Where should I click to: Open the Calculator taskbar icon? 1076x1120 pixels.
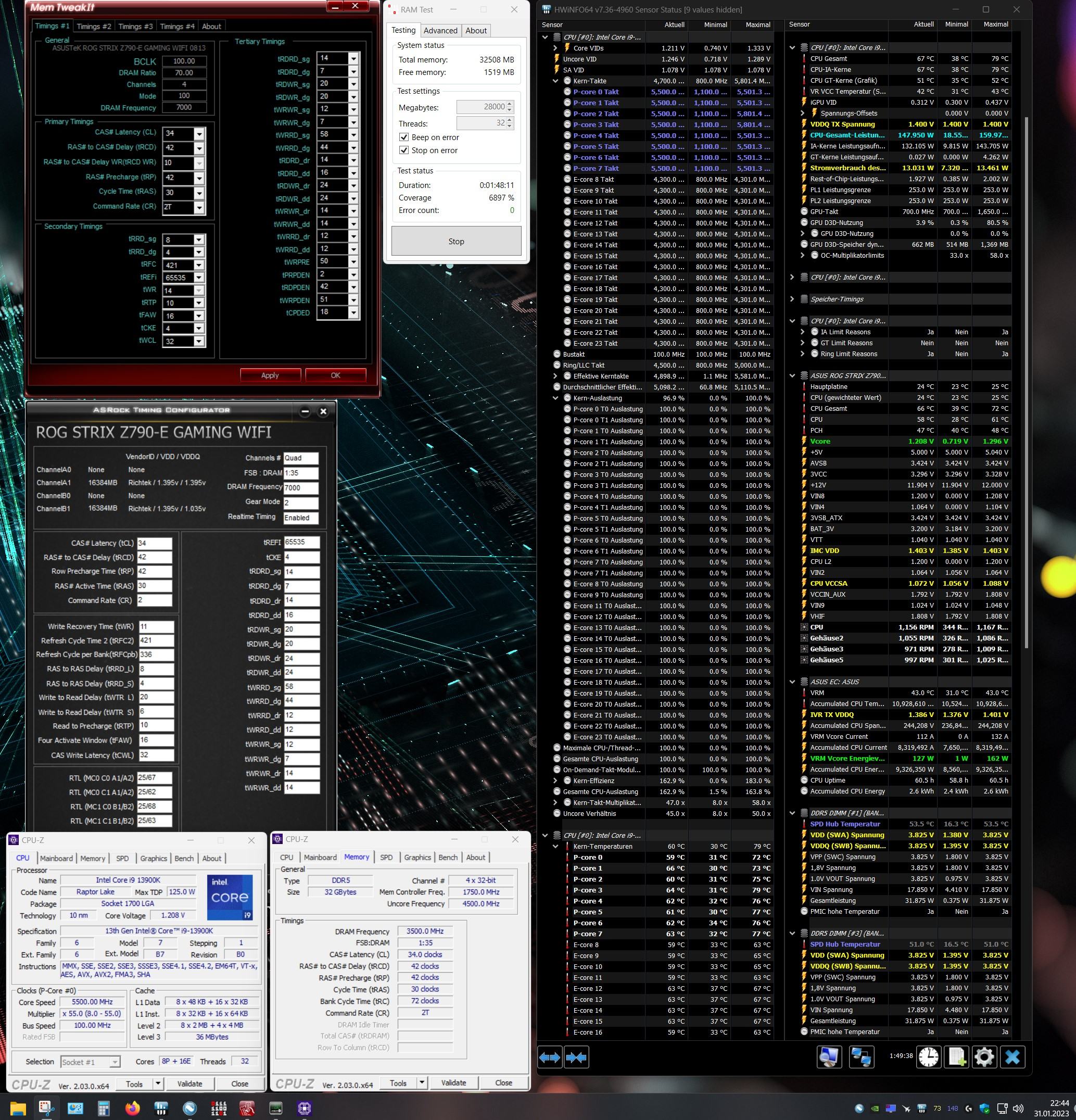coord(104,1109)
